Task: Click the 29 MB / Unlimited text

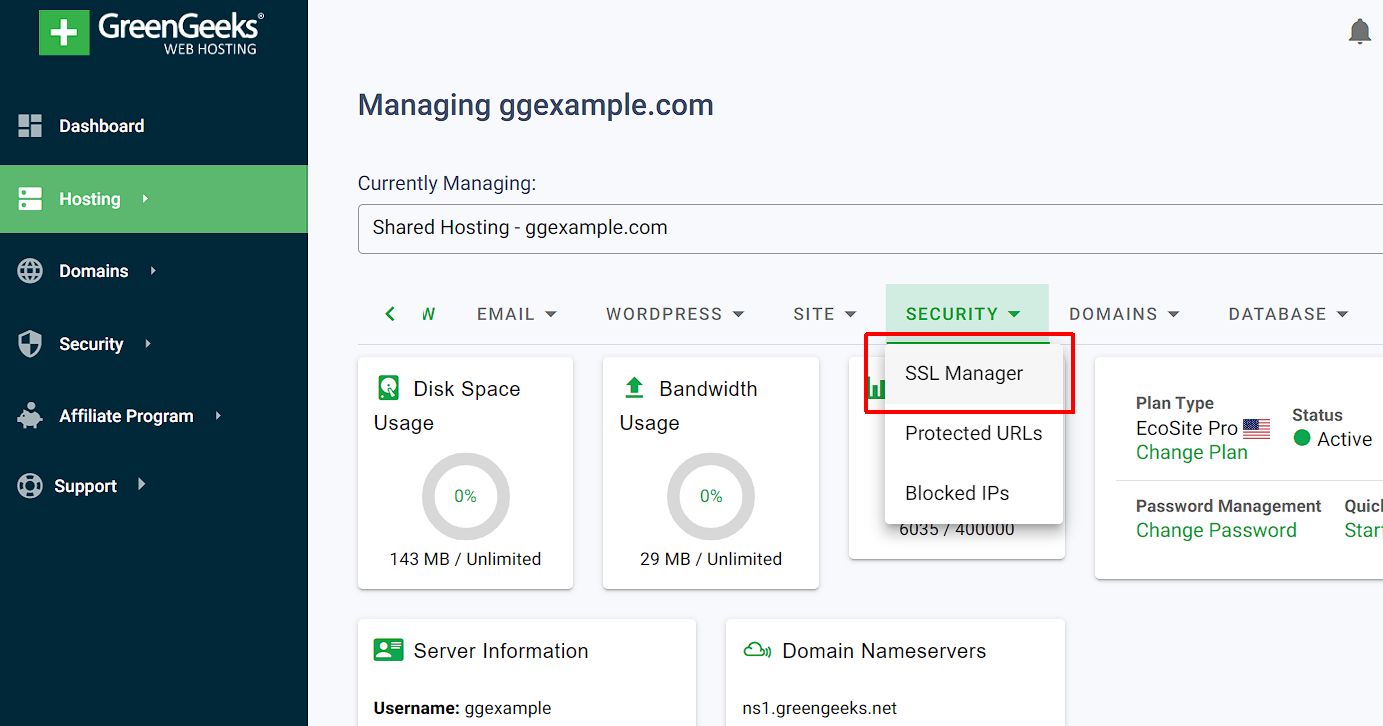Action: (x=711, y=559)
